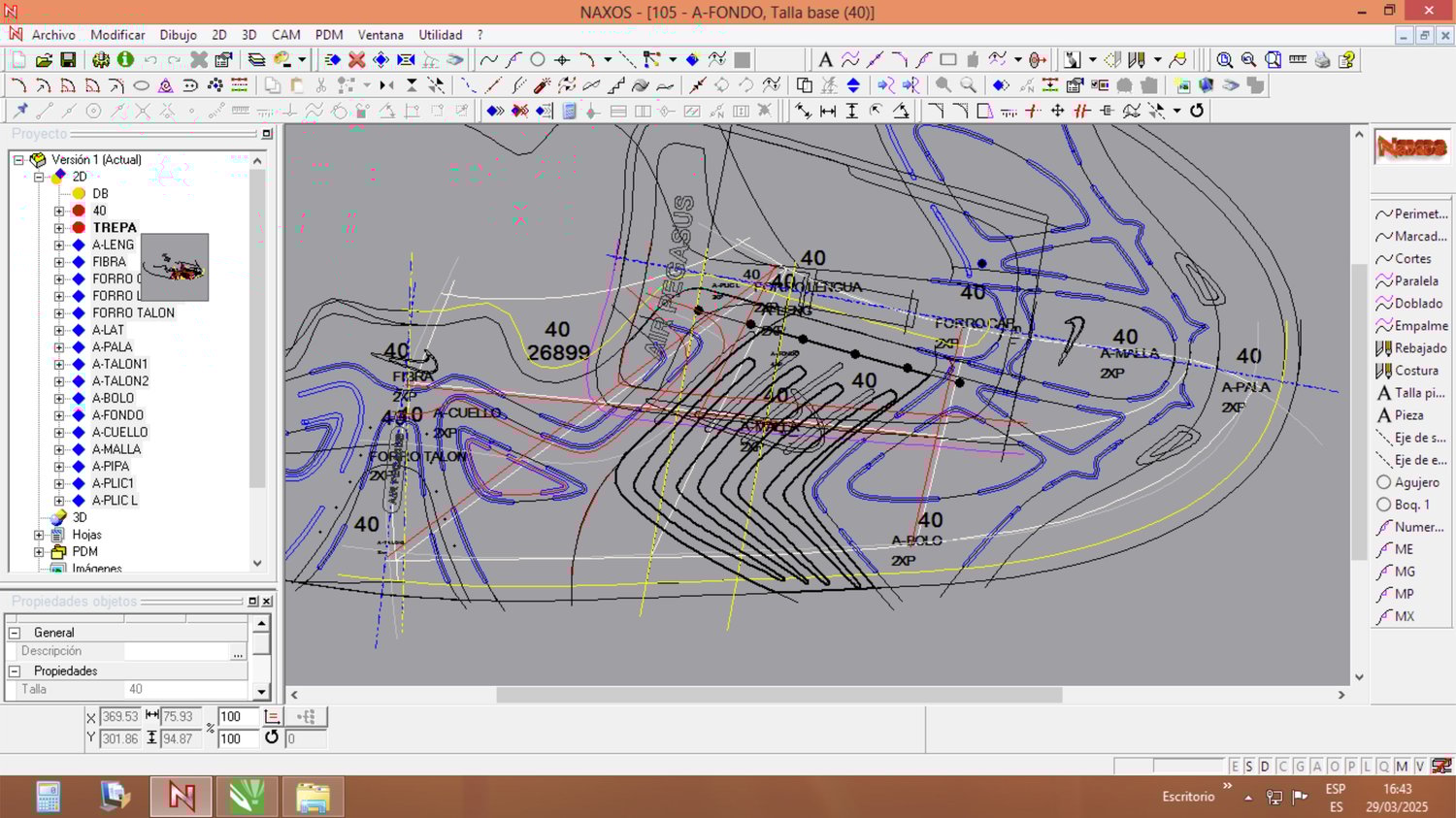The height and width of the screenshot is (818, 1456).
Task: Click the horizontal scrollbar under the canvas
Action: tap(778, 695)
